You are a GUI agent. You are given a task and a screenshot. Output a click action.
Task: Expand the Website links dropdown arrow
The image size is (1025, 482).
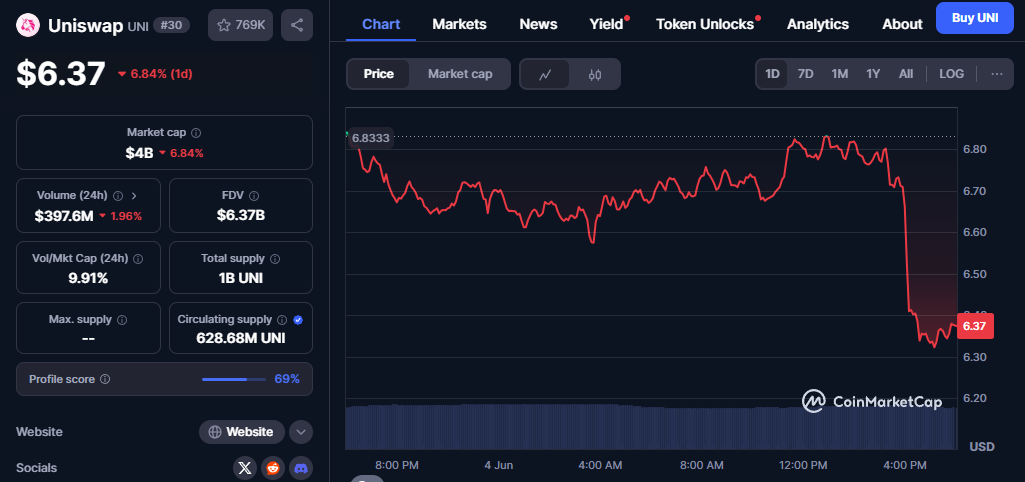tap(301, 432)
